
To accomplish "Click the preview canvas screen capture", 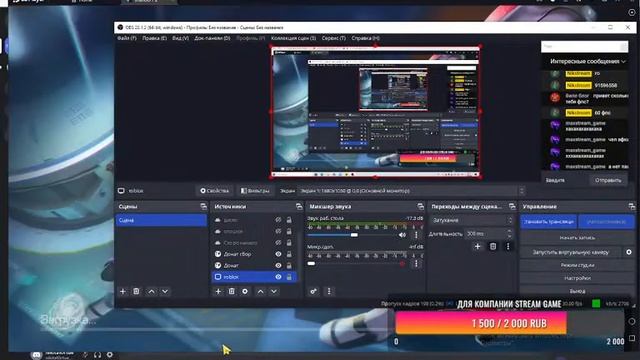I will click(x=375, y=112).
